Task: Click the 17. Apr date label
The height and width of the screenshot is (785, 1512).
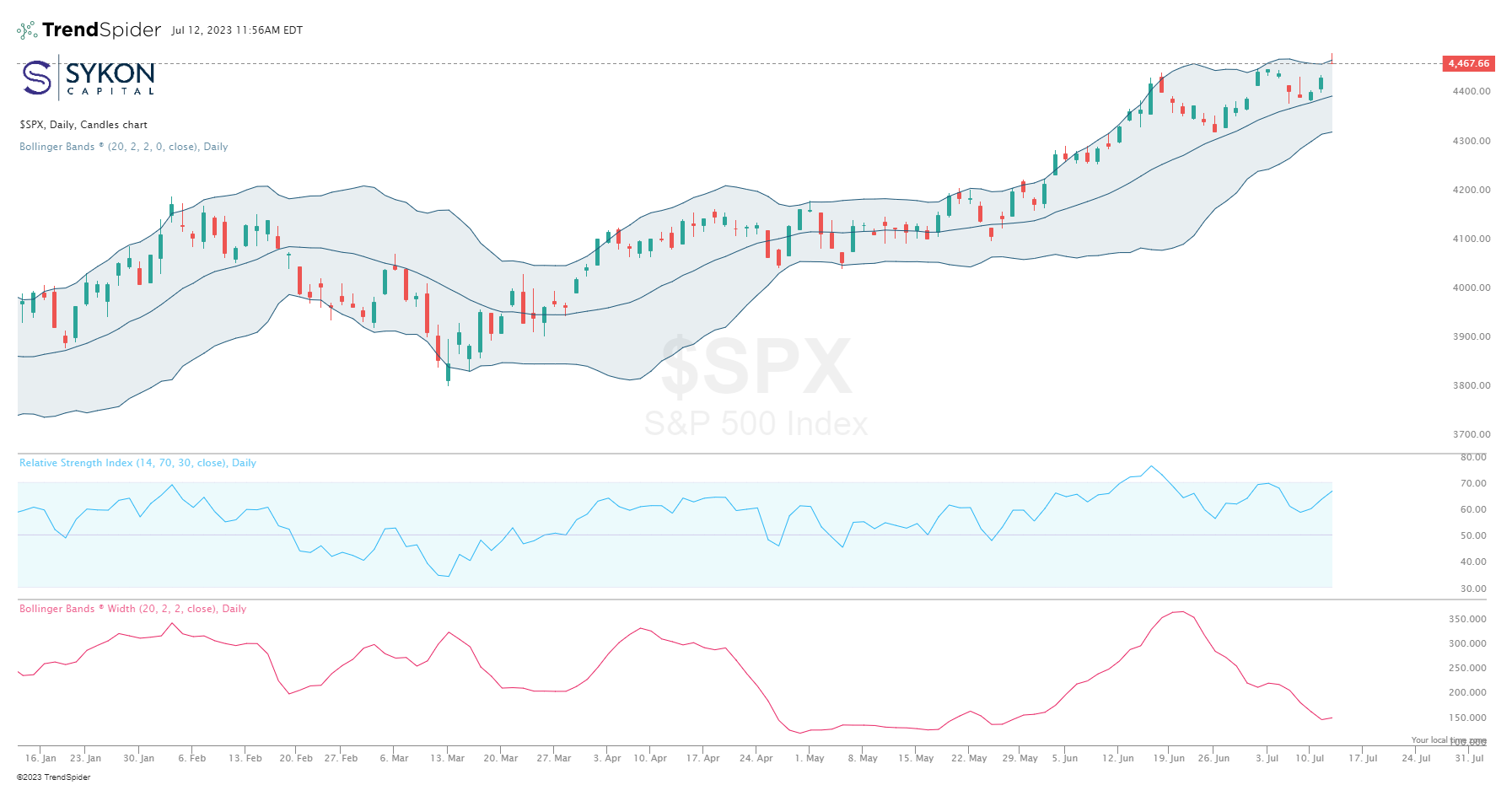Action: [x=703, y=758]
